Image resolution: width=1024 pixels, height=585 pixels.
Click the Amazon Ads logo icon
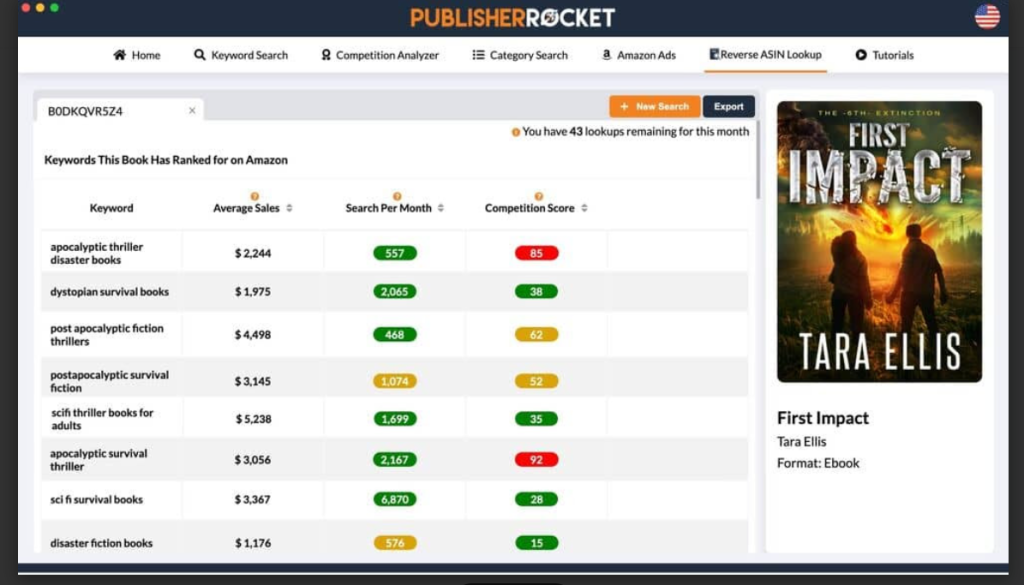606,55
